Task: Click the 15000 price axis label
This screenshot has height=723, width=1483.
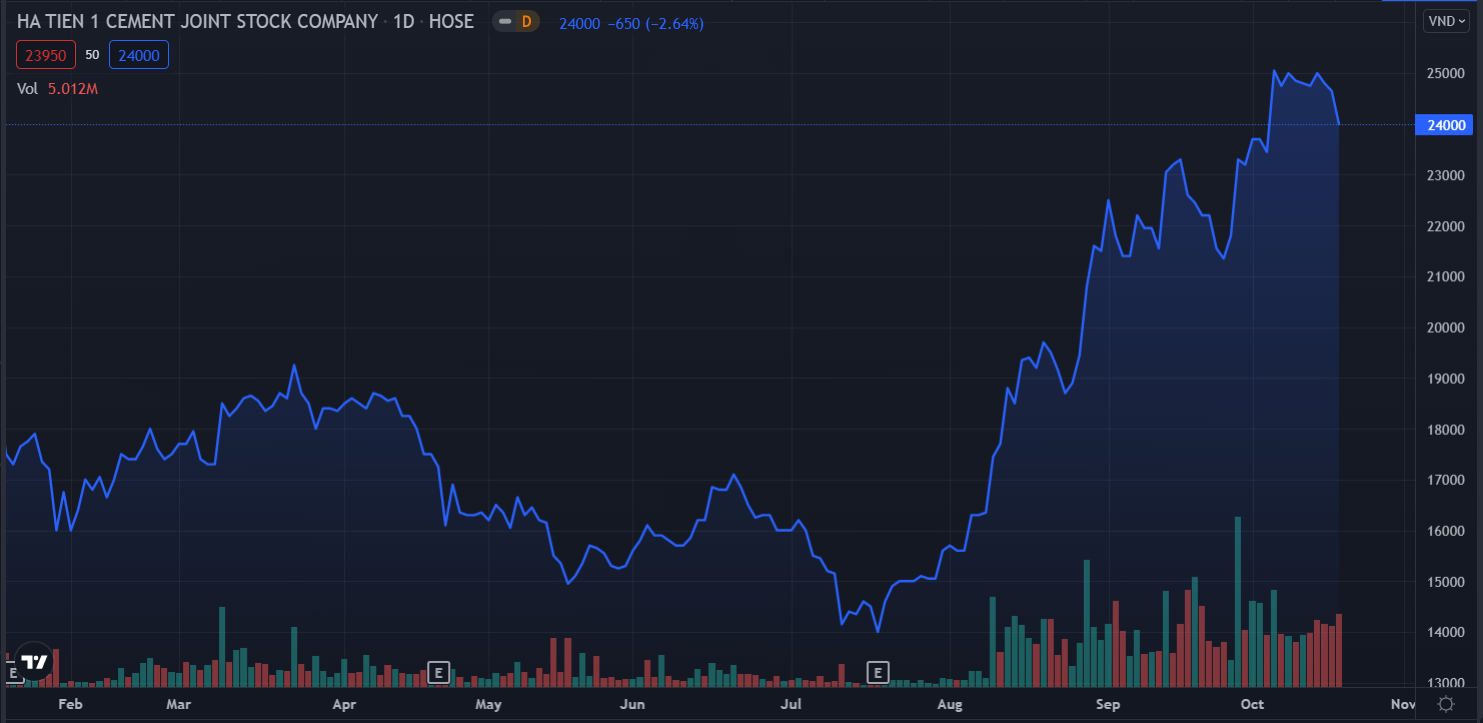Action: tap(1446, 582)
